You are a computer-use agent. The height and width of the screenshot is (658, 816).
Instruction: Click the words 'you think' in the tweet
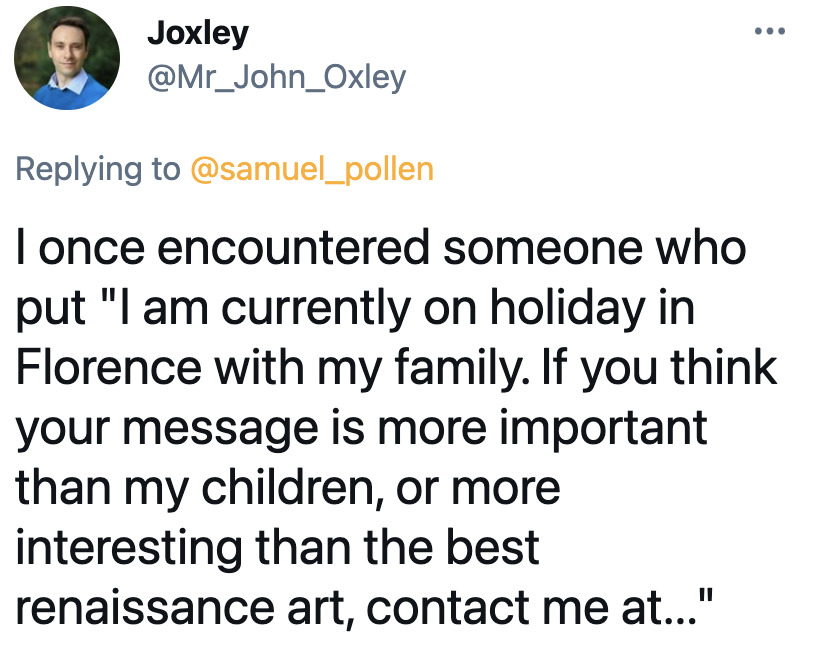point(679,368)
